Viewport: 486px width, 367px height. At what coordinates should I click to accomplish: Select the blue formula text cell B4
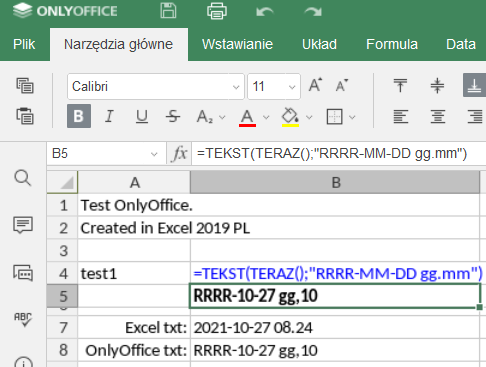335,273
